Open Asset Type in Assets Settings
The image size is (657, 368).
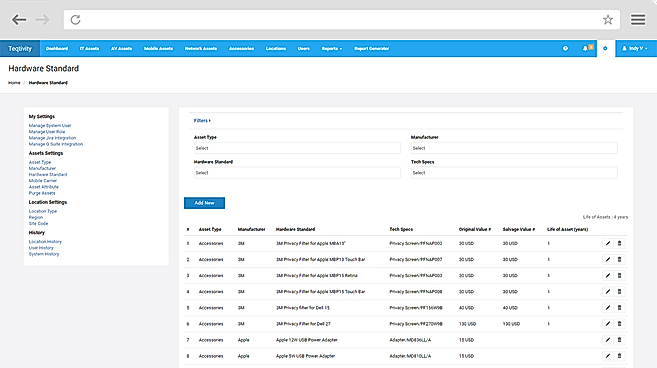[40, 162]
